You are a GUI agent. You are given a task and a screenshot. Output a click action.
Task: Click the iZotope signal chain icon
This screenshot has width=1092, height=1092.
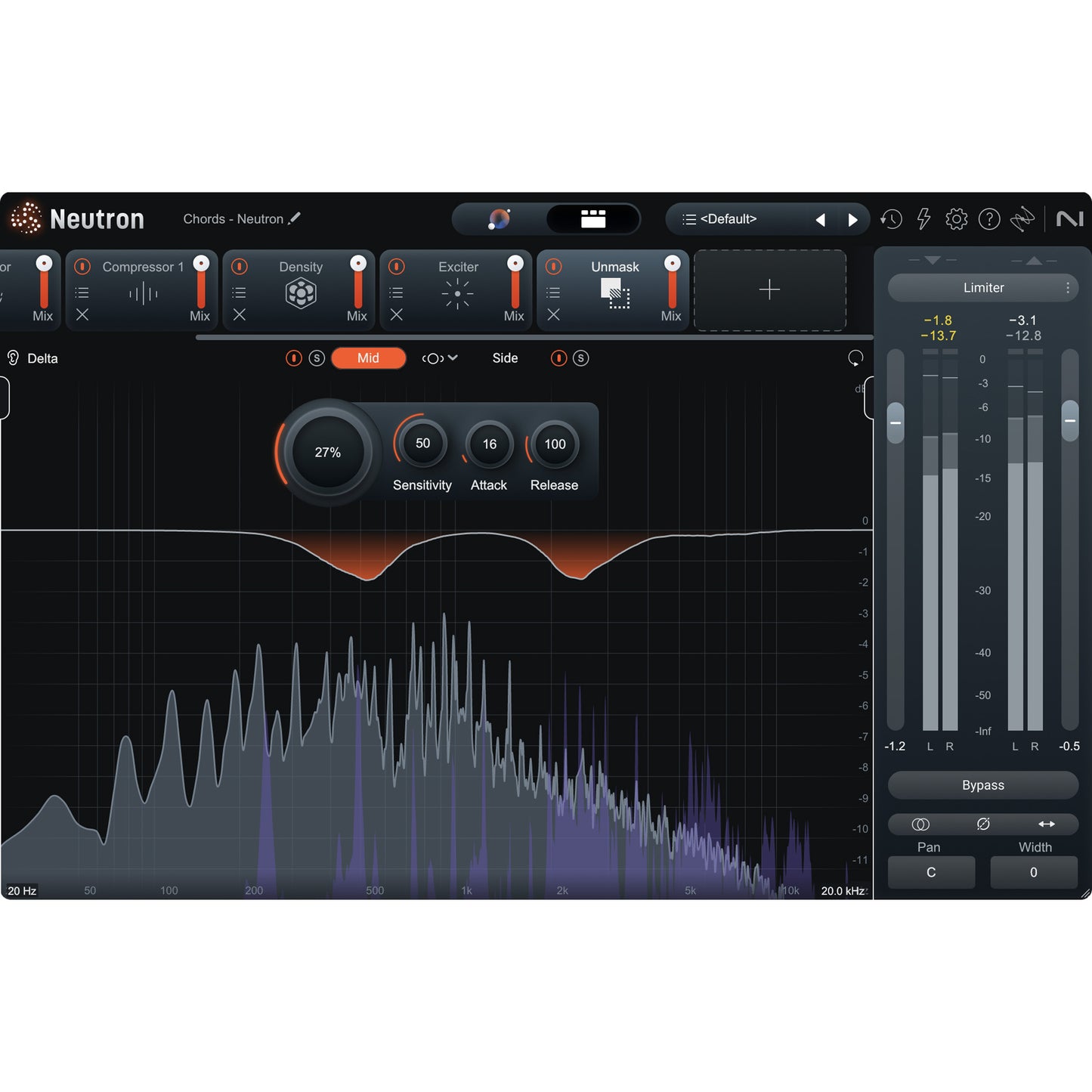pyautogui.click(x=1022, y=218)
